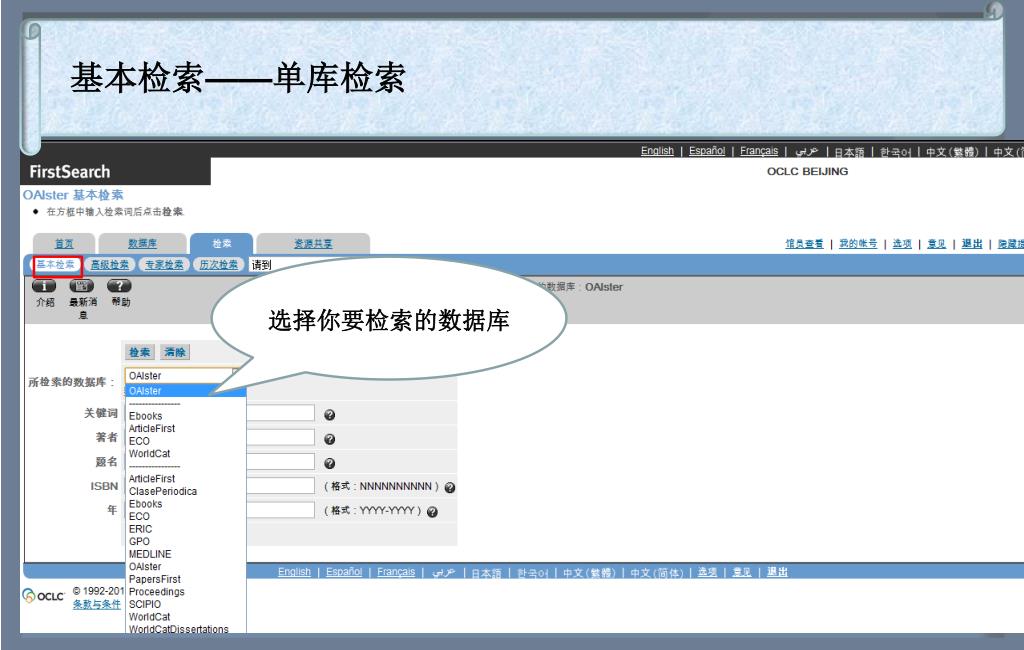The width and height of the screenshot is (1024, 650).
Task: Click the OCLC logo
Action: pos(43,596)
